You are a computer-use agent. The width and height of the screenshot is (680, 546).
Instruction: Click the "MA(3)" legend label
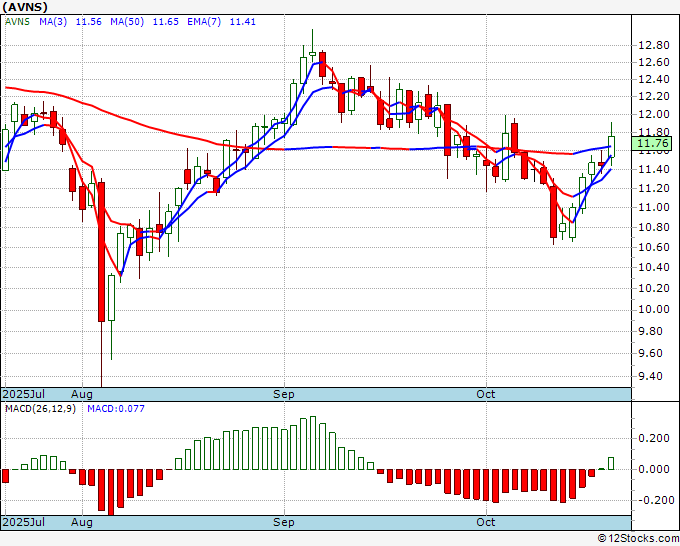pyautogui.click(x=53, y=22)
